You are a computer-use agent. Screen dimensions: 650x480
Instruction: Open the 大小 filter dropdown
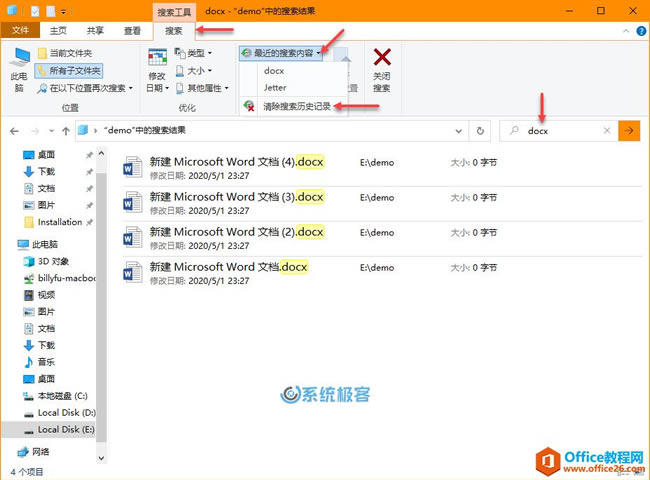194,71
